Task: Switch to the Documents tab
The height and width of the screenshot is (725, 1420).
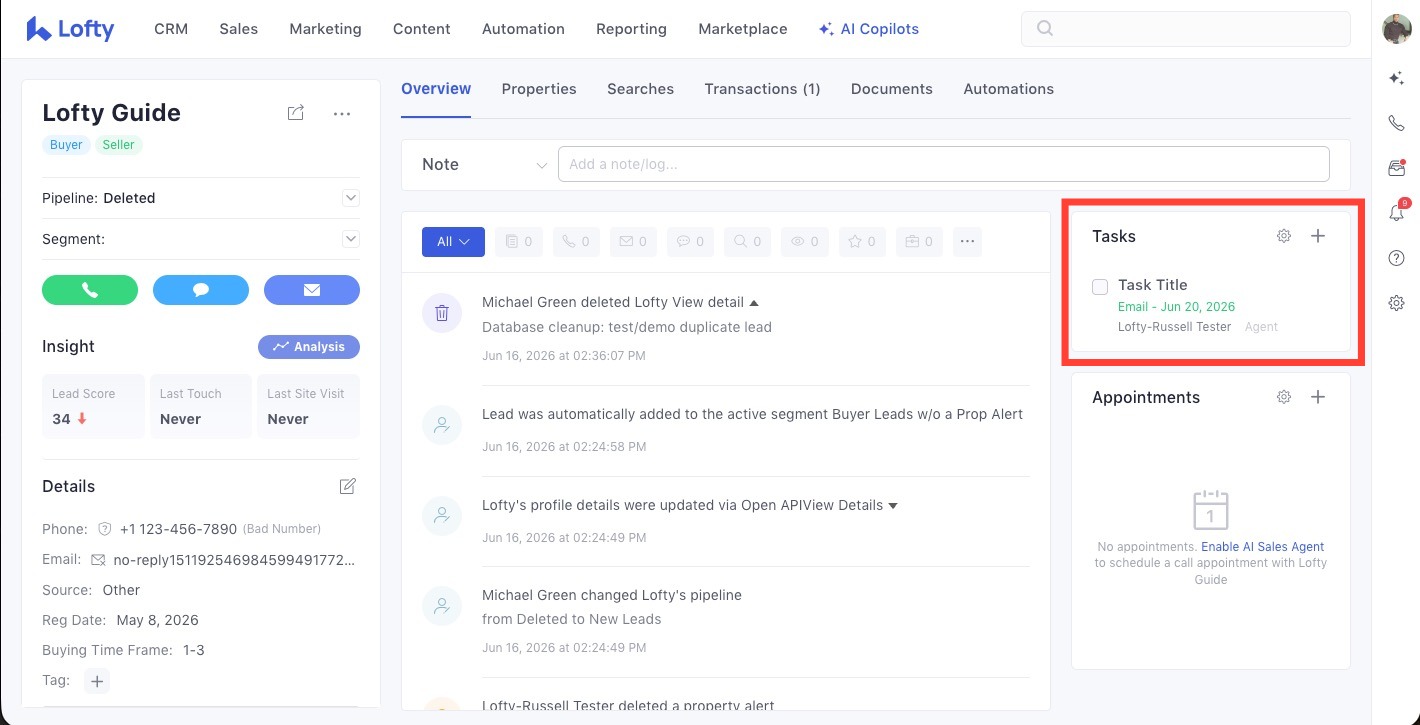Action: (x=892, y=89)
